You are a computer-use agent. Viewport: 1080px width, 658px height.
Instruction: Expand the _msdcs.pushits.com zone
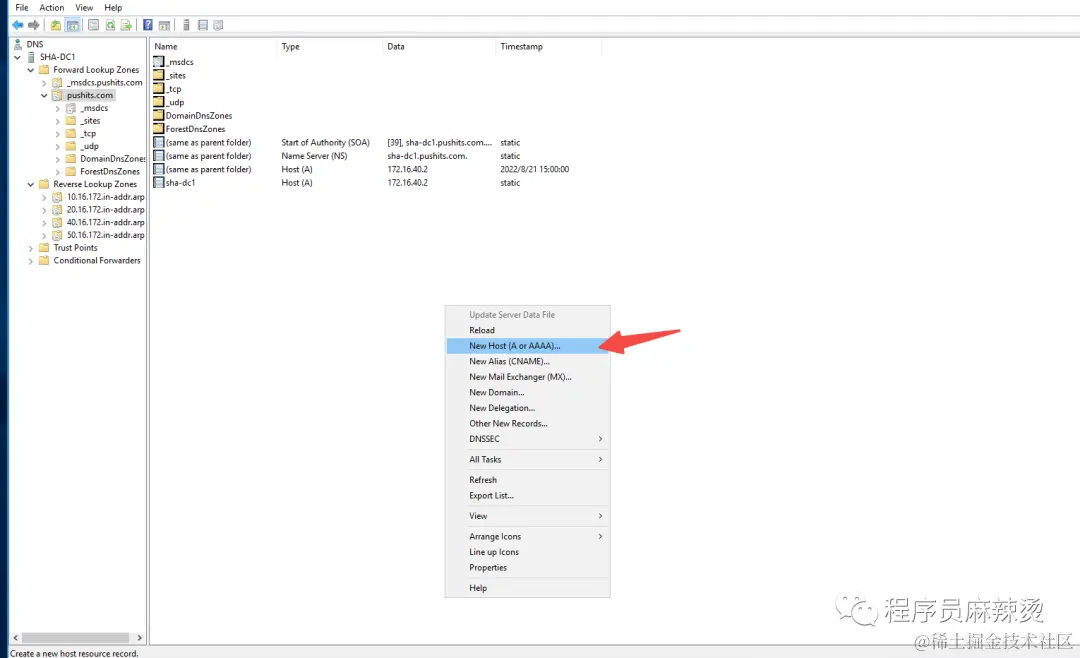[44, 83]
